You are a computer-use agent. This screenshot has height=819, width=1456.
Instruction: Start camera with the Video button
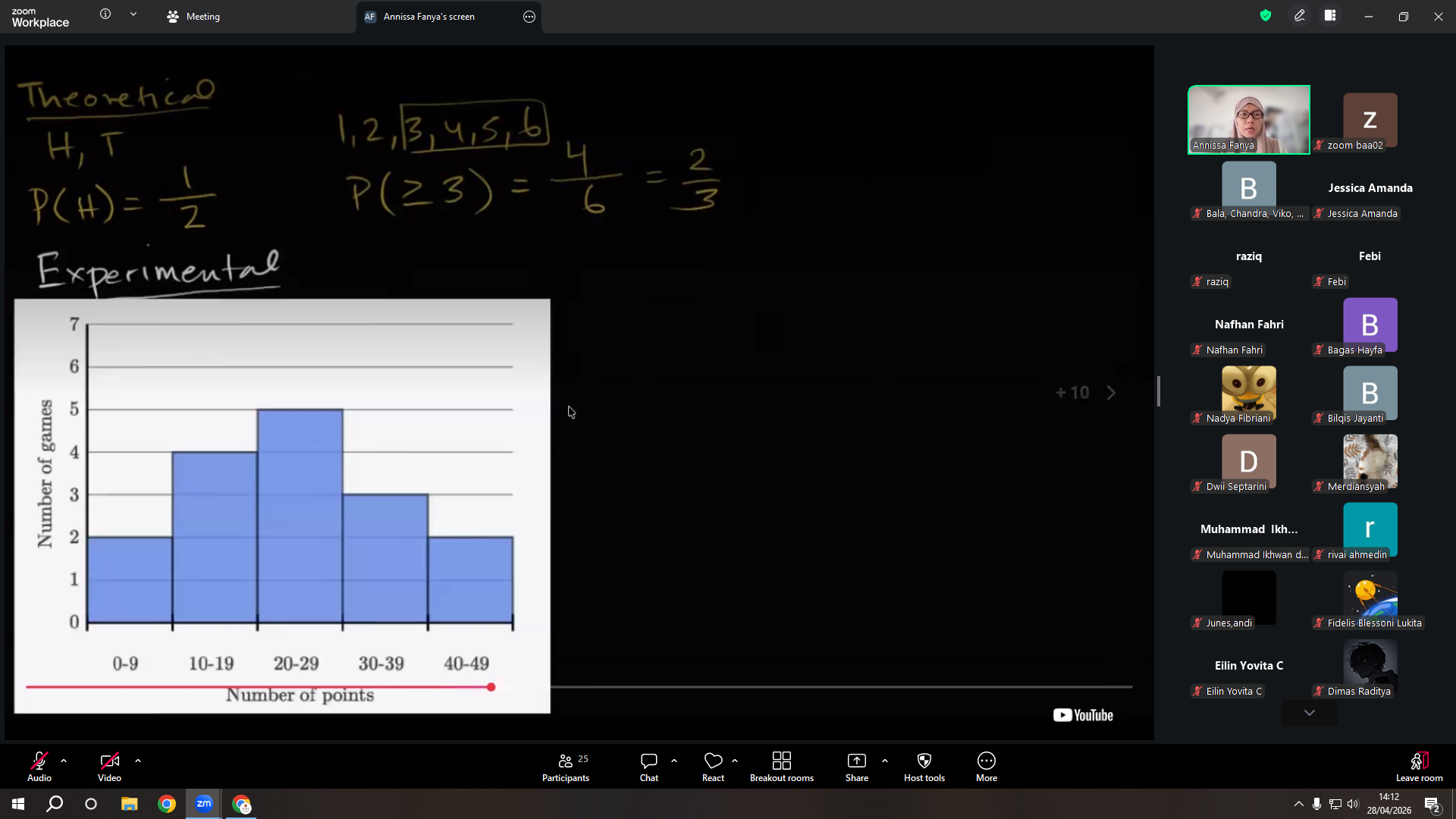(x=109, y=767)
